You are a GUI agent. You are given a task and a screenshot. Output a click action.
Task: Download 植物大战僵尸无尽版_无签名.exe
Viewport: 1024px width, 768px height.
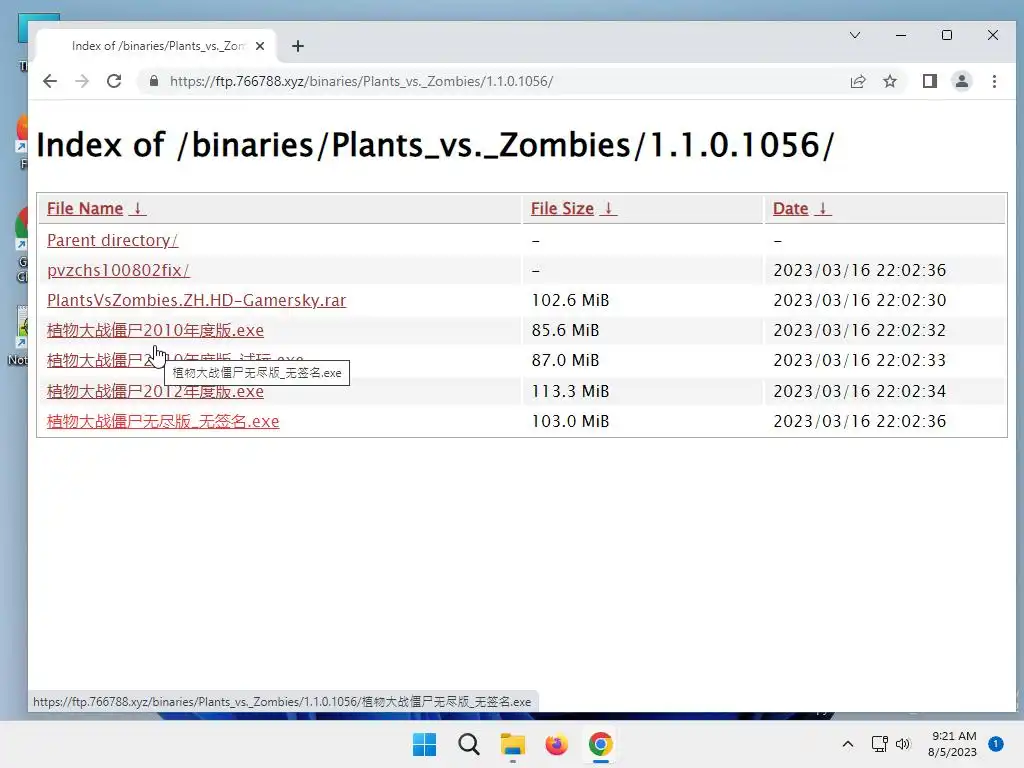[163, 421]
